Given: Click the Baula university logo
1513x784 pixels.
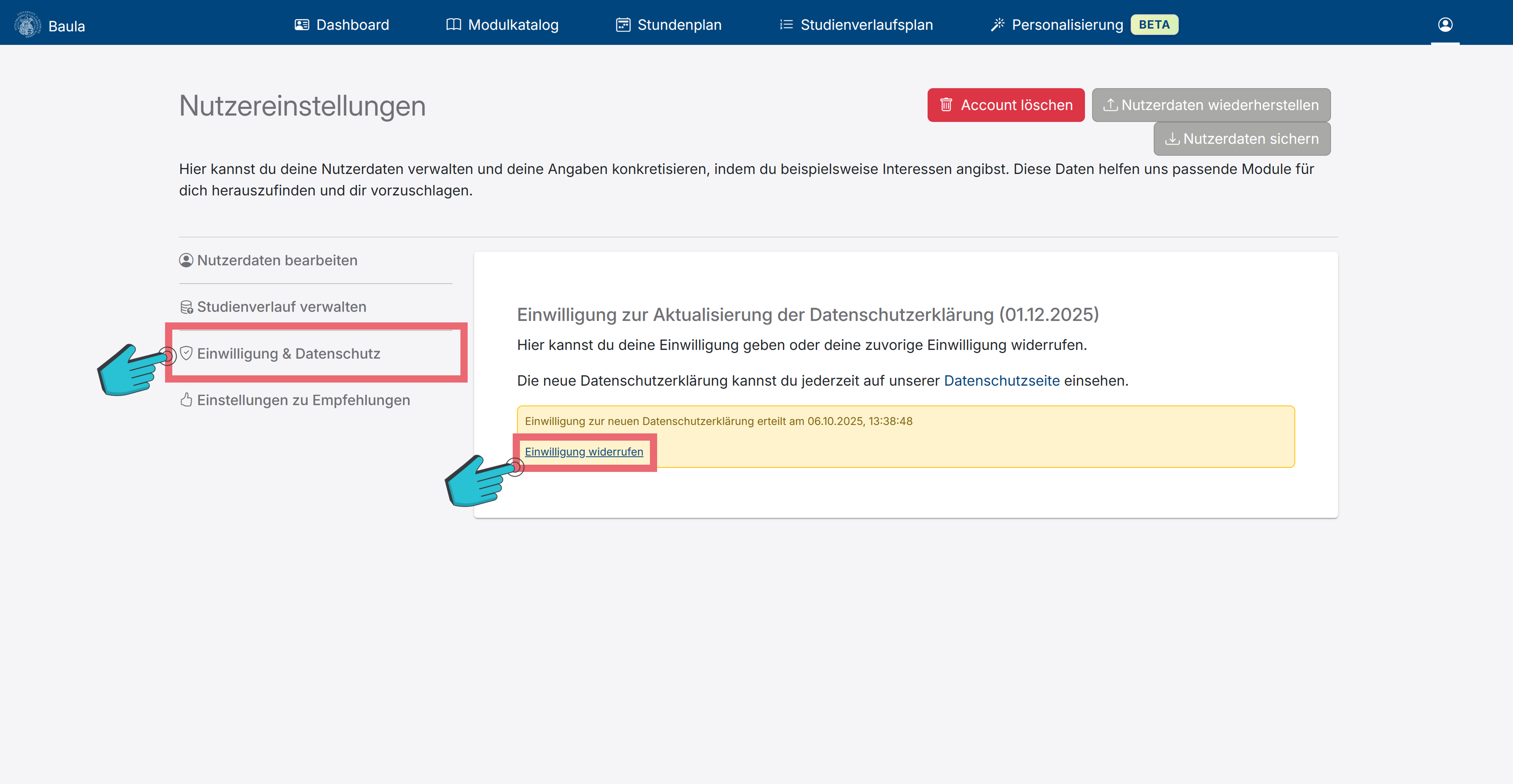Looking at the screenshot, I should 28,25.
